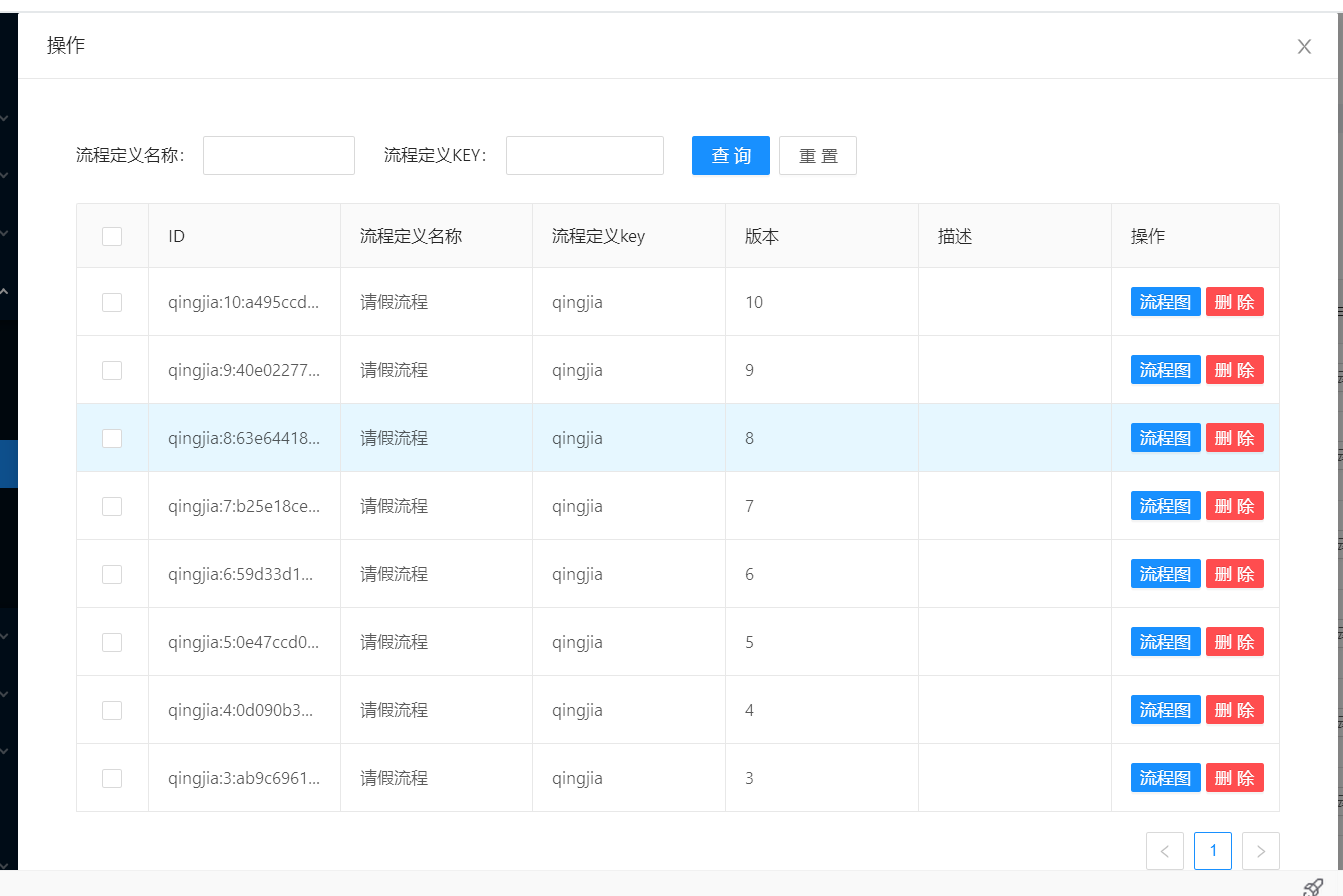
Task: Delete the version 6 process definition
Action: 1235,574
